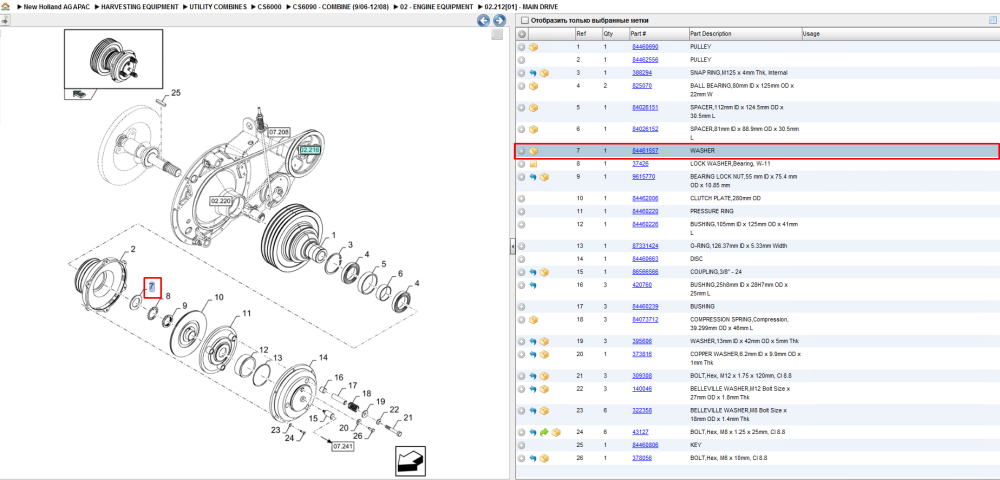The height and width of the screenshot is (480, 1000).
Task: Click the yellow note icon in the LOCK WASHER row
Action: pyautogui.click(x=533, y=164)
